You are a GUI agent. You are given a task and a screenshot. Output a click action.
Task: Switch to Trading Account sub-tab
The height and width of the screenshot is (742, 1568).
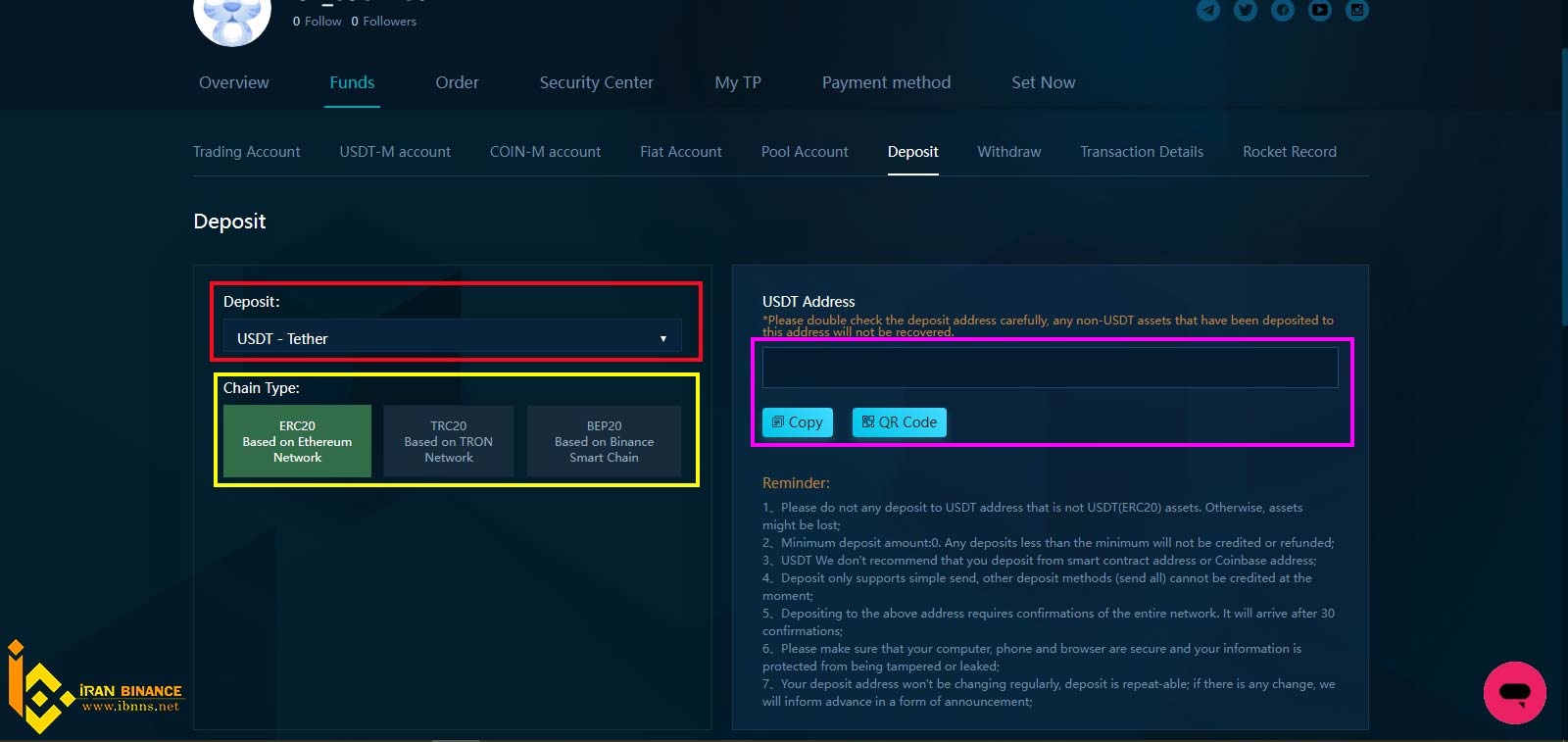tap(247, 152)
